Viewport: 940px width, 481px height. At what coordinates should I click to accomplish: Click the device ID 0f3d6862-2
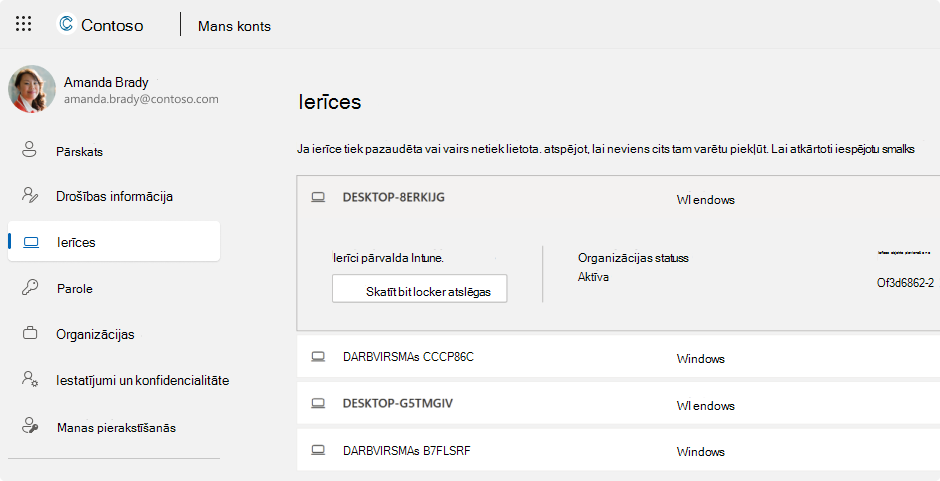click(905, 282)
